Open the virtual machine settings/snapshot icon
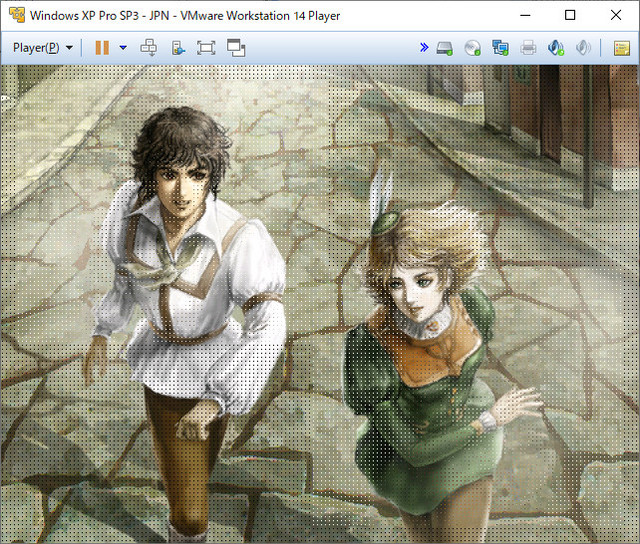The width and height of the screenshot is (640, 544). click(178, 48)
